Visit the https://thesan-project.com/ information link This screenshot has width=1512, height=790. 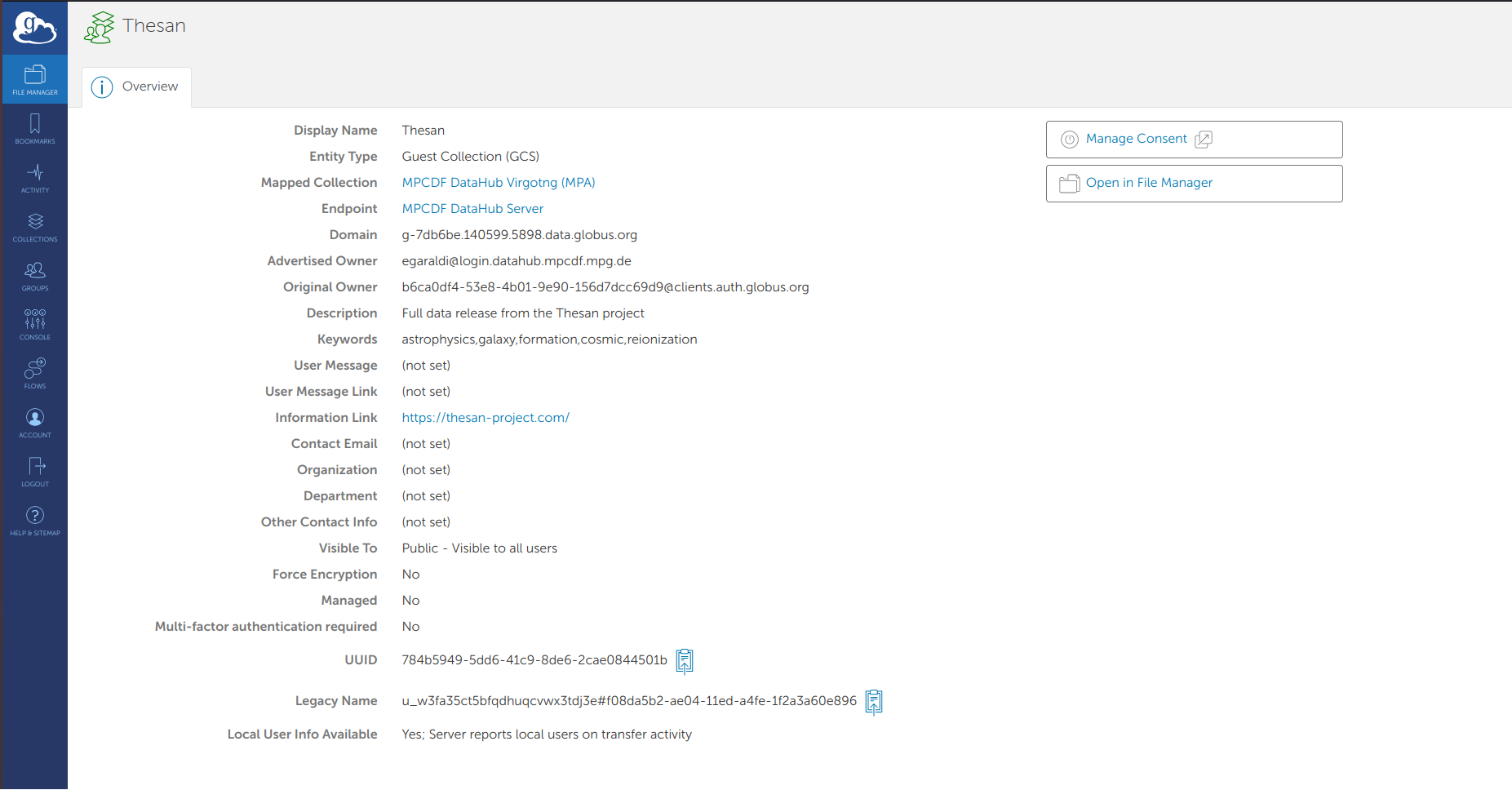486,418
